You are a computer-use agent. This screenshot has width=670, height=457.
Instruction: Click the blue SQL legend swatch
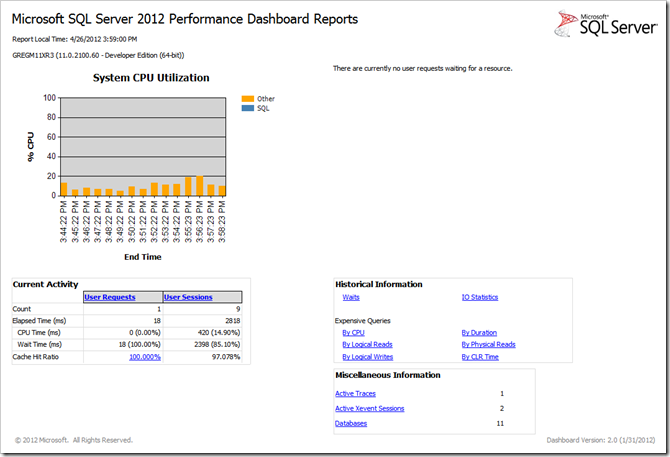coord(247,108)
